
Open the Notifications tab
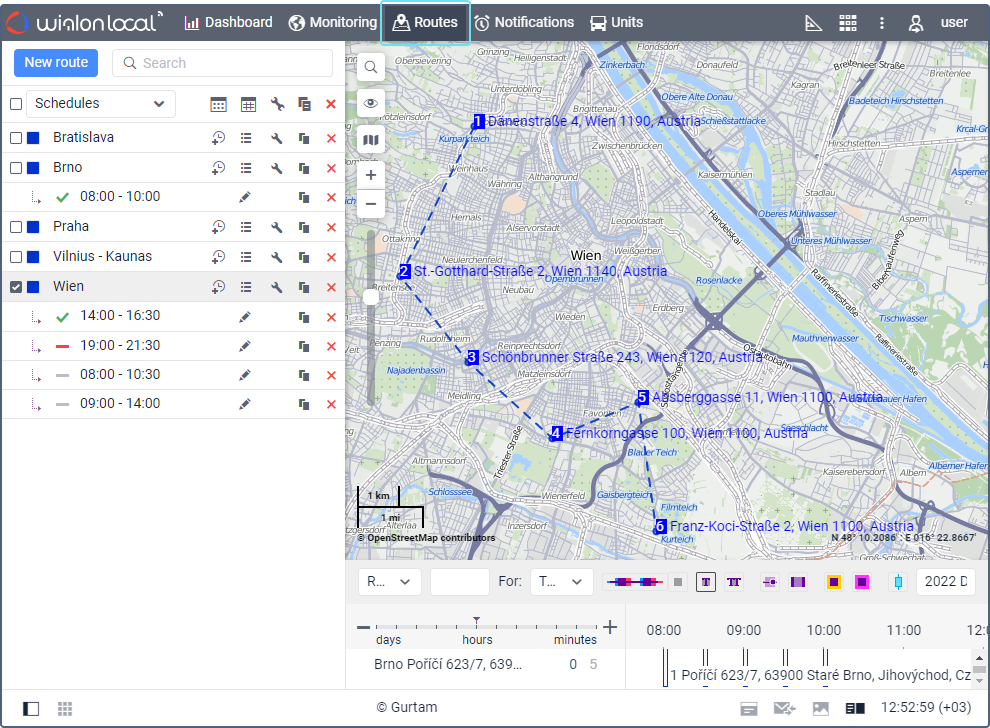524,22
